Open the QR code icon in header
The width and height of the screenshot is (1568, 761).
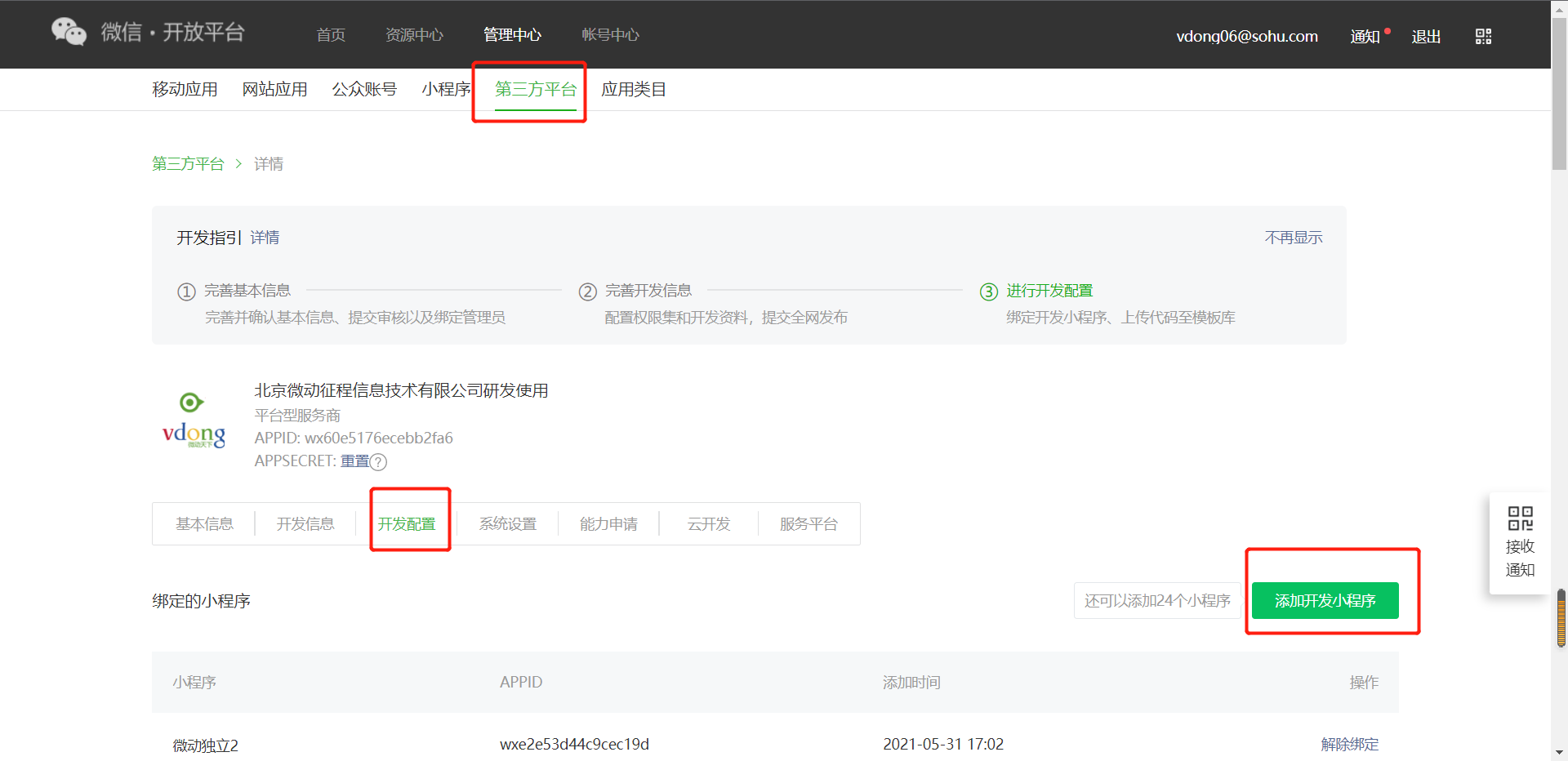[x=1483, y=36]
